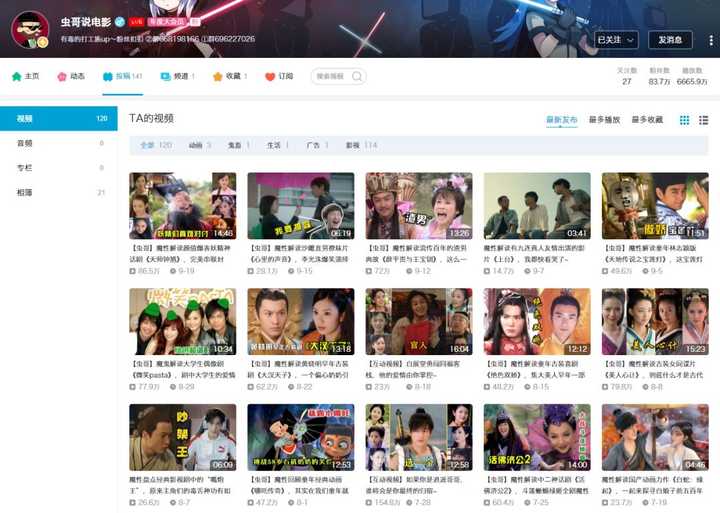Sort videos by 最多播放
720x513 pixels.
[x=604, y=120]
